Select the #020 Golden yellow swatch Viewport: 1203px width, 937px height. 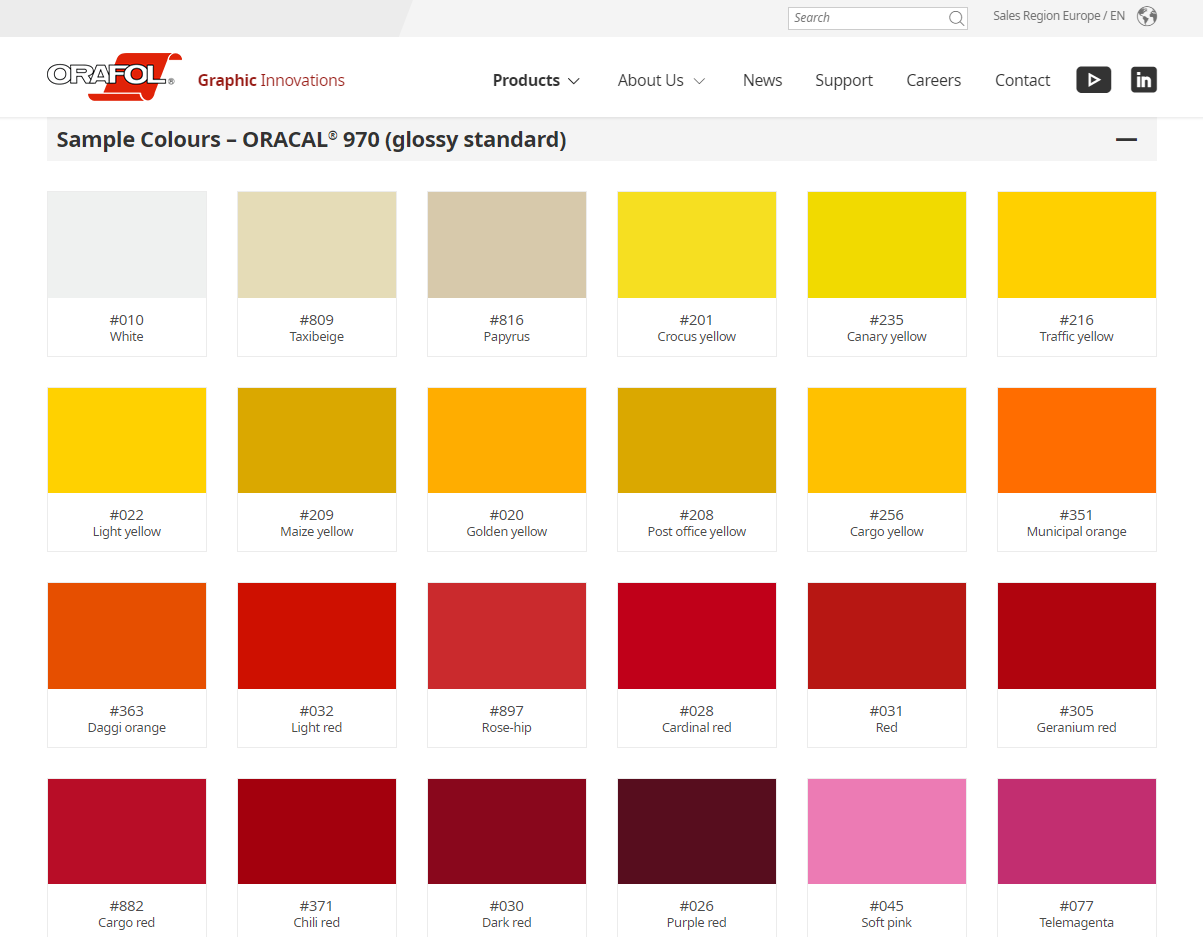coord(507,469)
